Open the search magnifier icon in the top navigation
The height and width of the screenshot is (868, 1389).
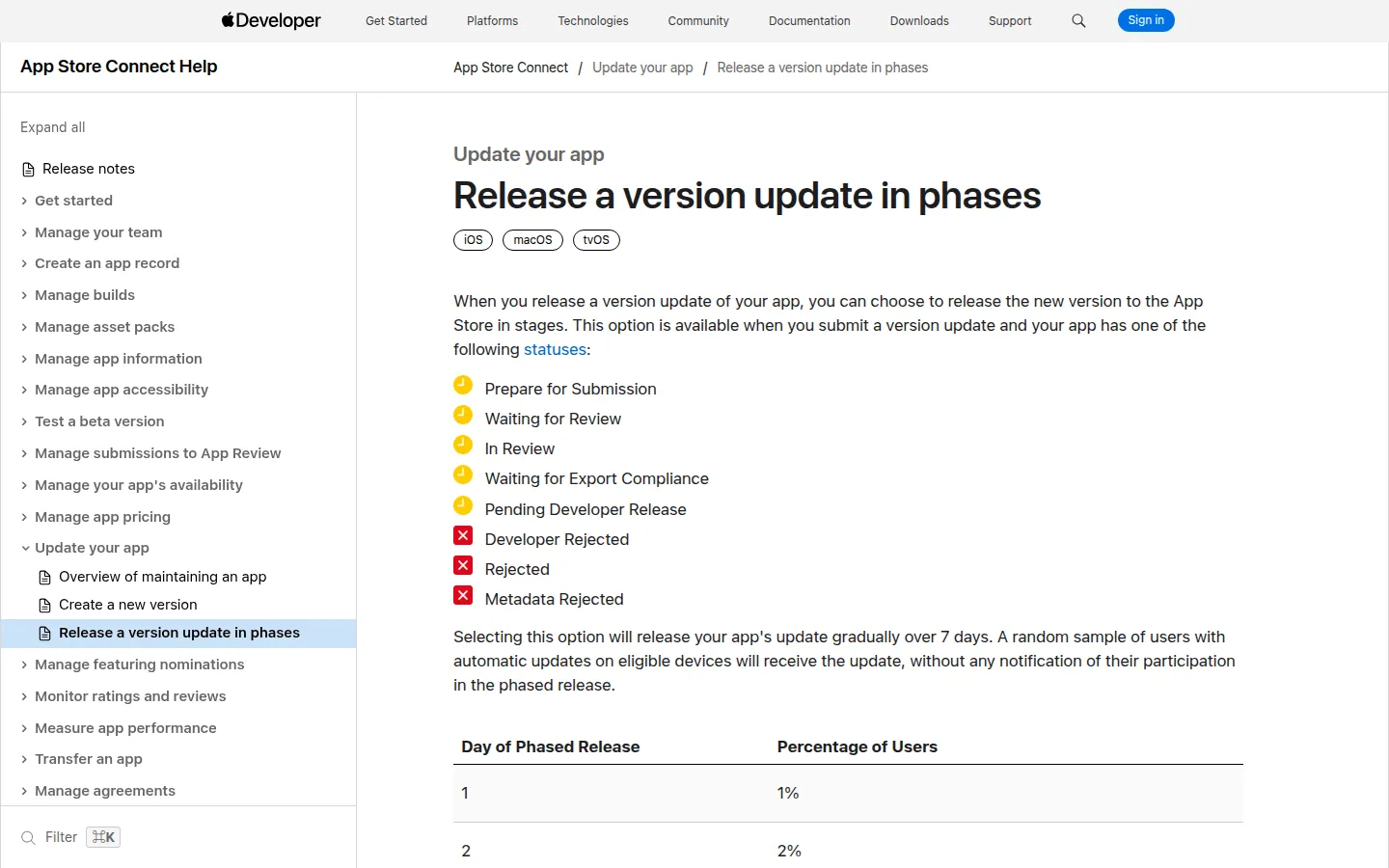click(x=1078, y=20)
